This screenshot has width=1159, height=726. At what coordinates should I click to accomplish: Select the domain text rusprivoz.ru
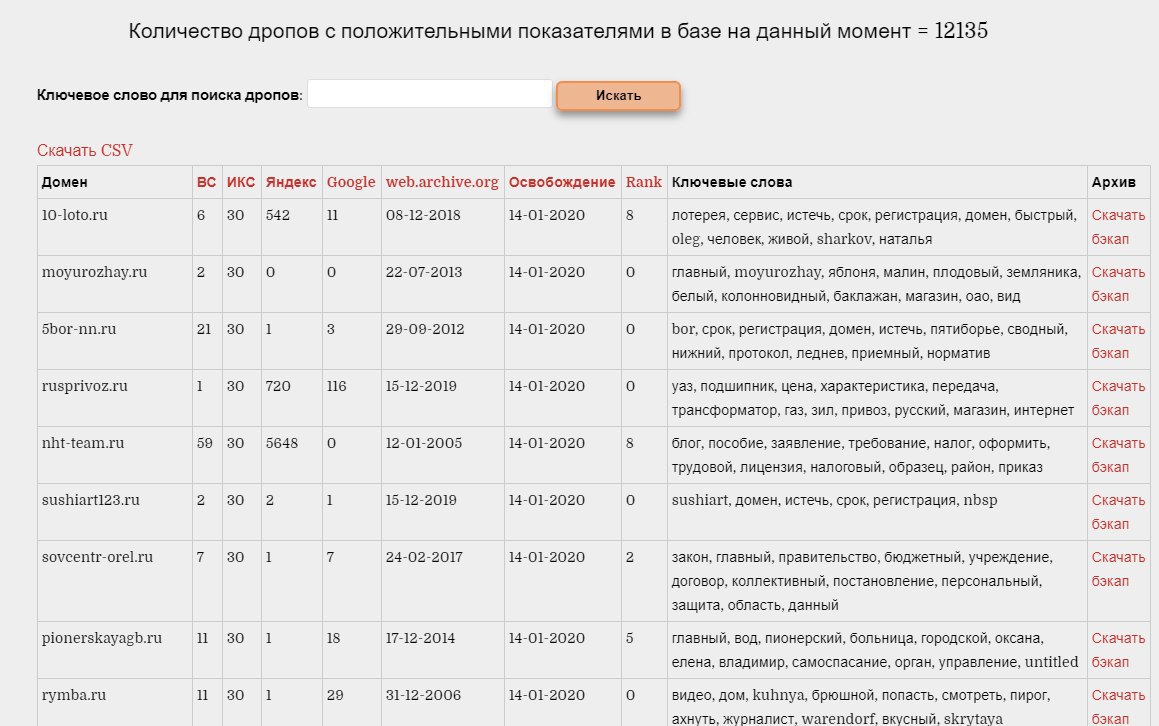tap(85, 386)
